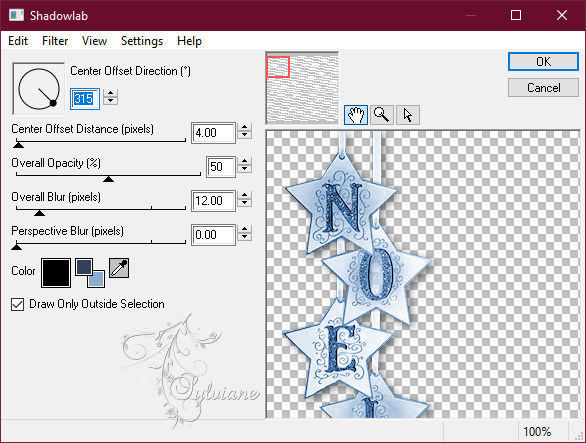Decrease Overall Opacity using down arrow
This screenshot has width=586, height=443.
pos(244,169)
